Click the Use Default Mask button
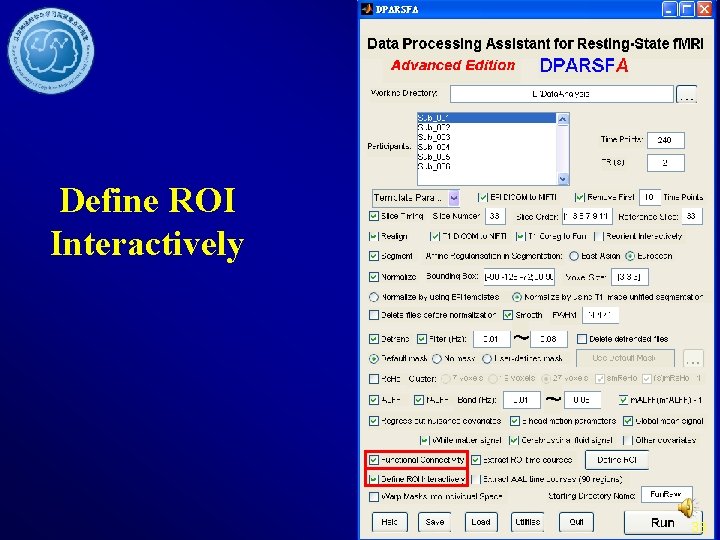 click(624, 358)
